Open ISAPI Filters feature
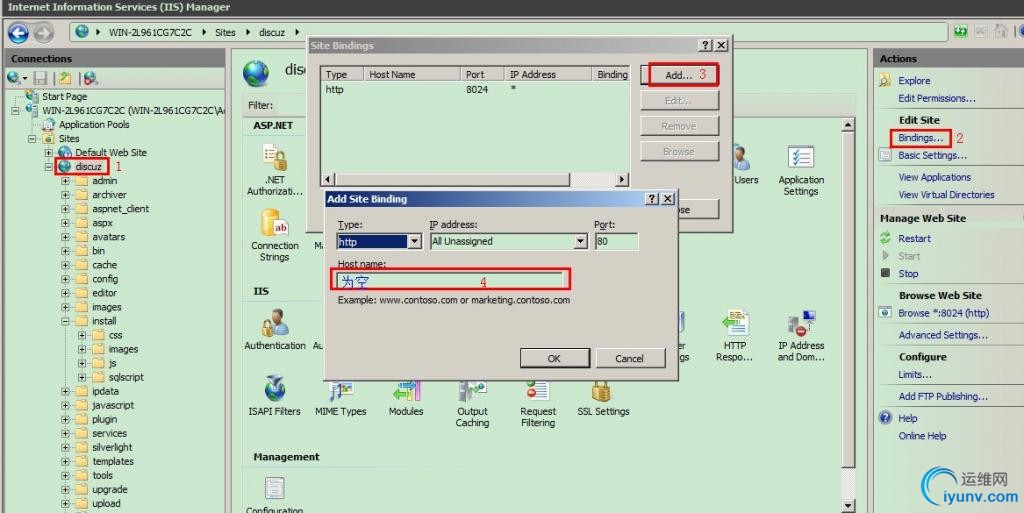 [275, 396]
